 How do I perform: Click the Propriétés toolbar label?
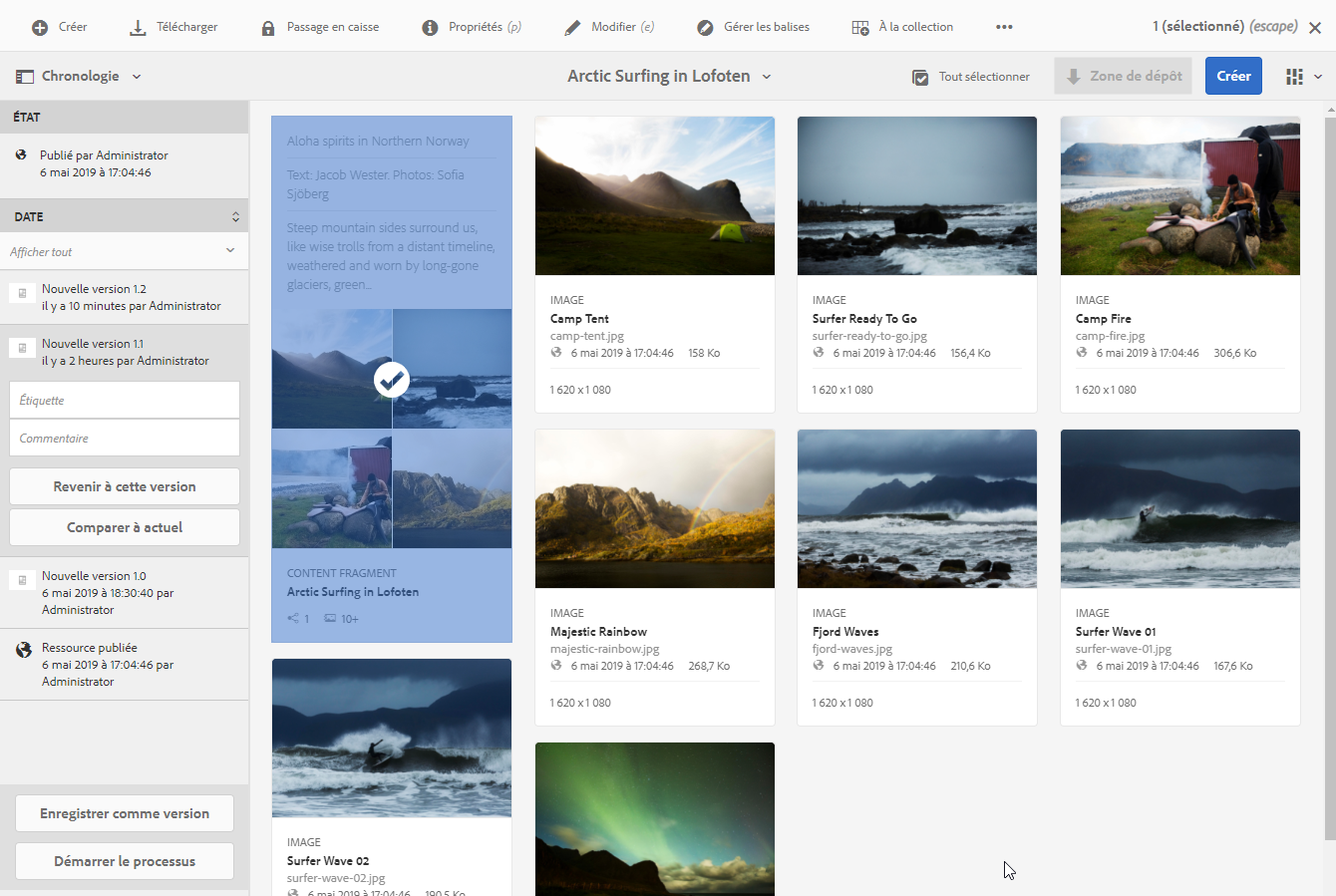pos(476,27)
